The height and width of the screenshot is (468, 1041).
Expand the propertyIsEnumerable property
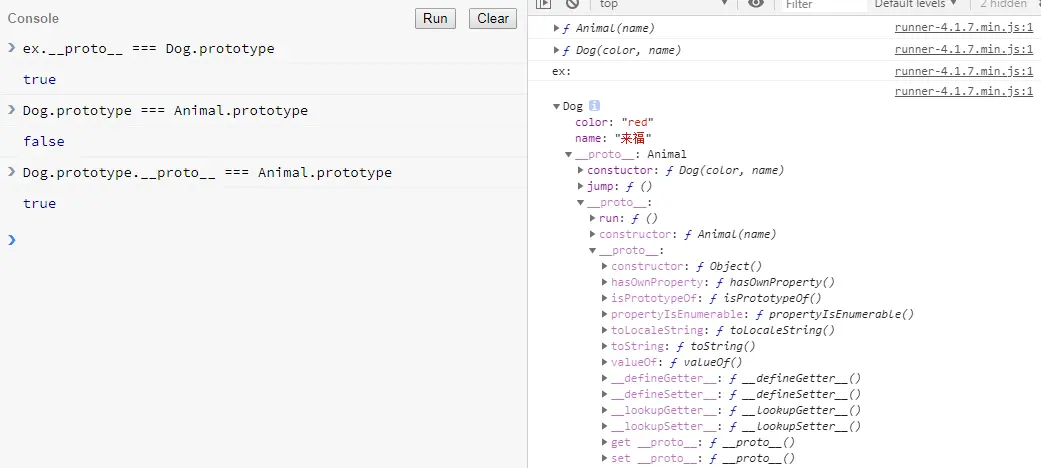[x=605, y=314]
